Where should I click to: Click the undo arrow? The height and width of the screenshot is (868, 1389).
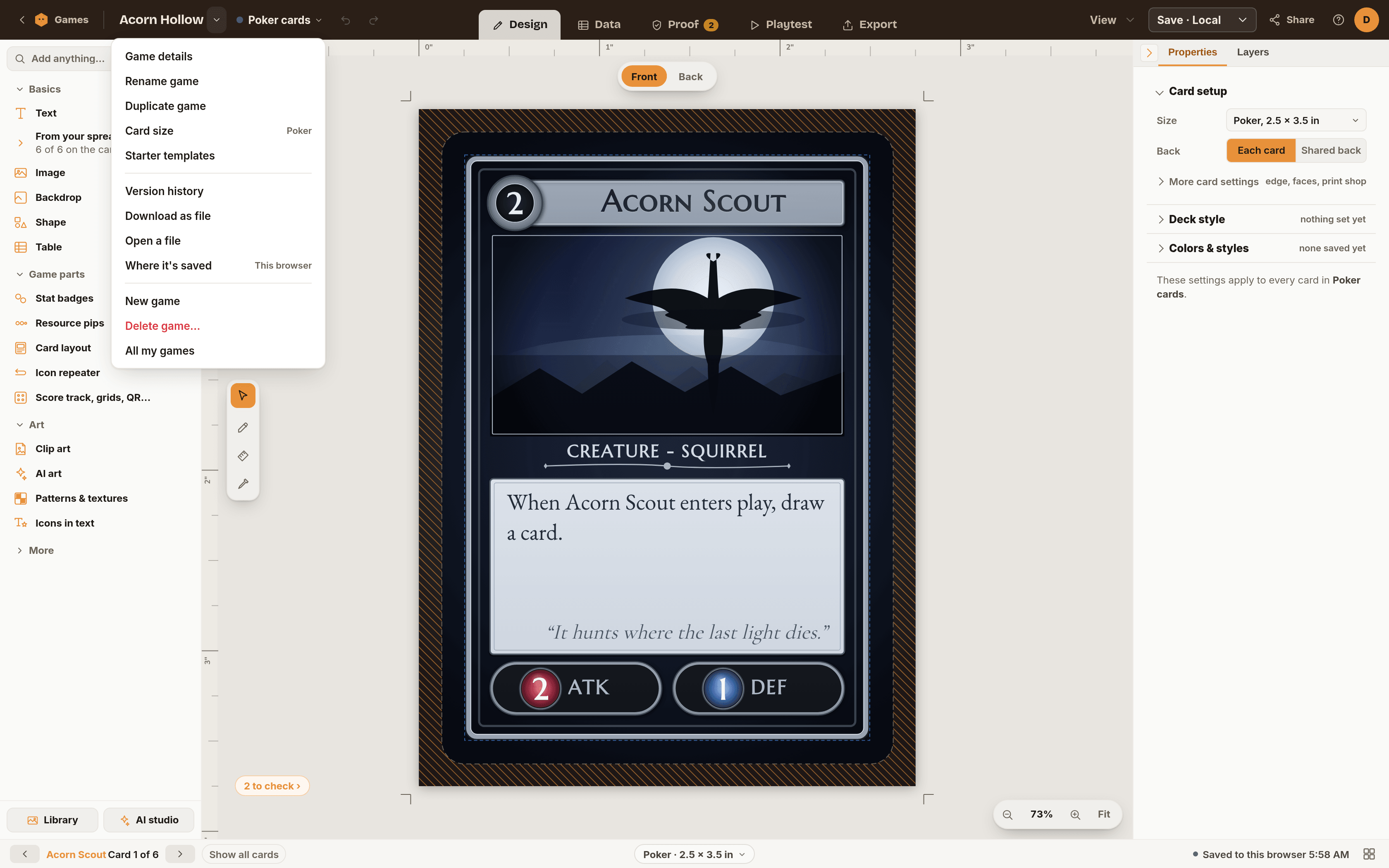(x=346, y=20)
